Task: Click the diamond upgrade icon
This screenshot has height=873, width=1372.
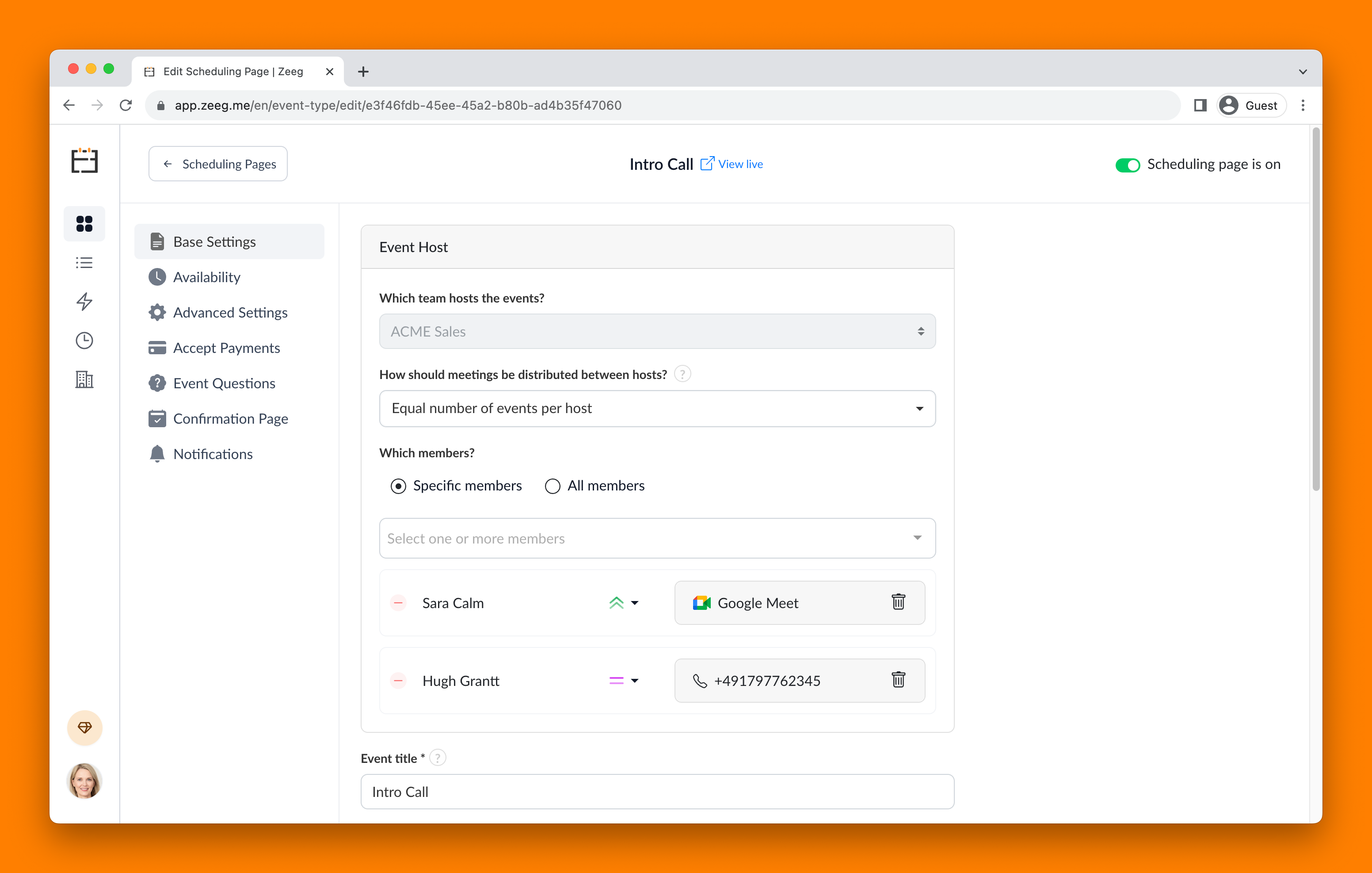Action: coord(85,727)
